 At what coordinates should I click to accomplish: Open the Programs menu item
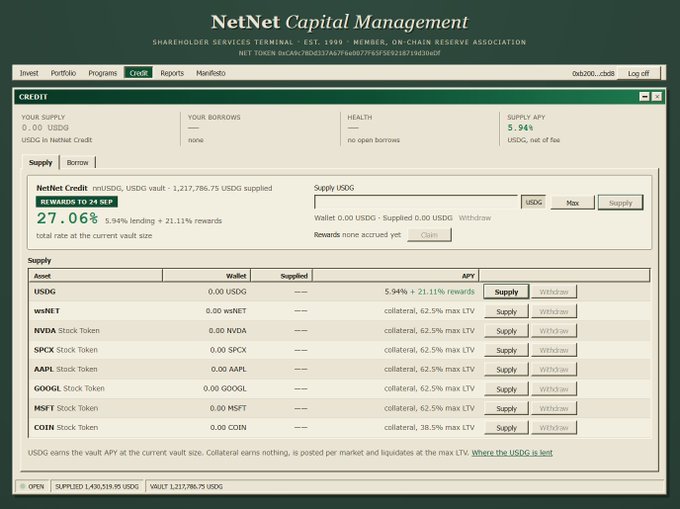(103, 73)
